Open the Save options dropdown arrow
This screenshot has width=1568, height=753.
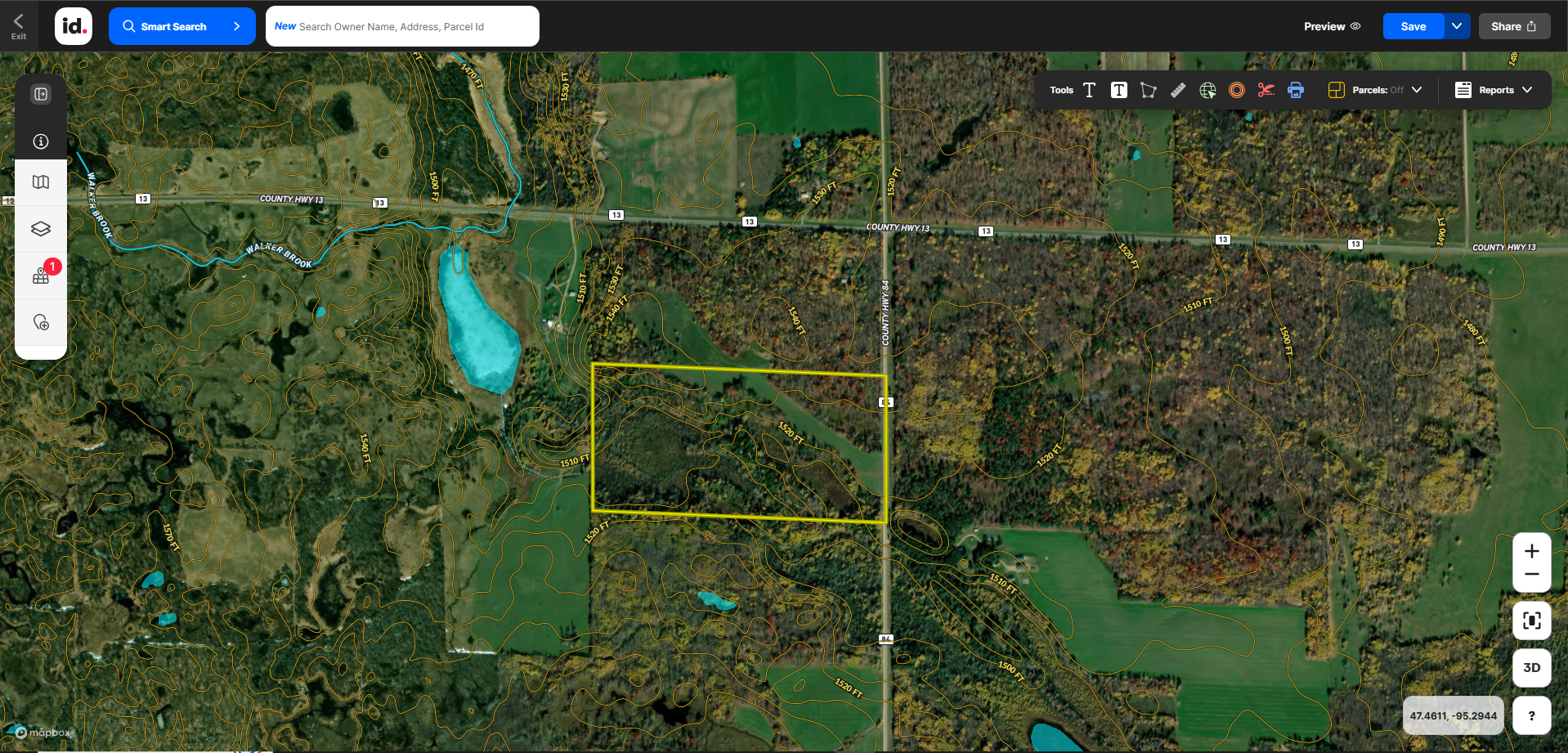[1457, 26]
